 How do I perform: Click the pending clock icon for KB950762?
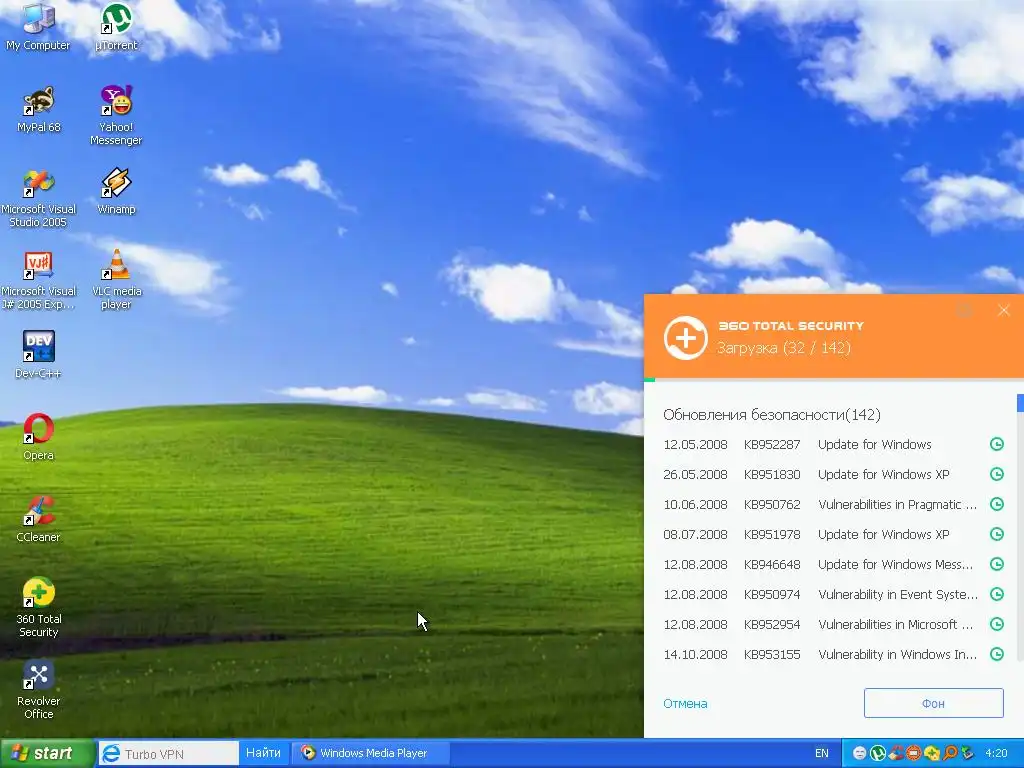(x=997, y=504)
